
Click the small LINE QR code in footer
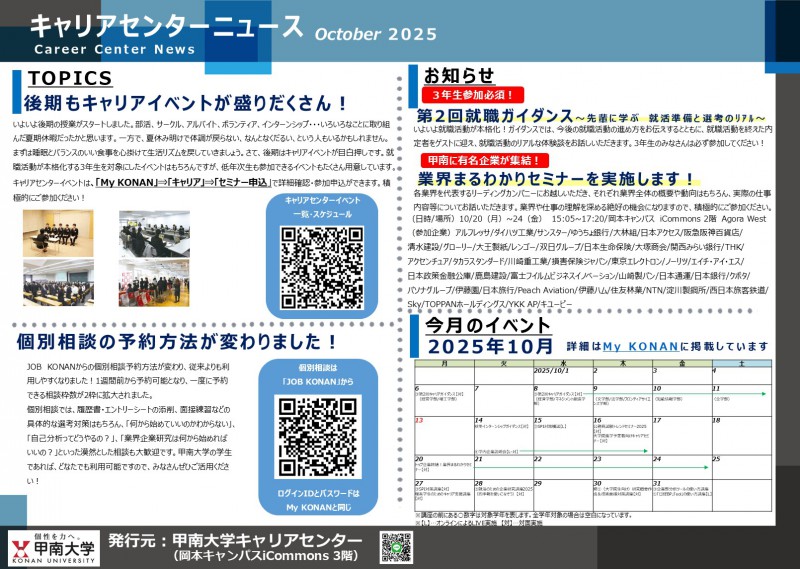click(x=396, y=547)
